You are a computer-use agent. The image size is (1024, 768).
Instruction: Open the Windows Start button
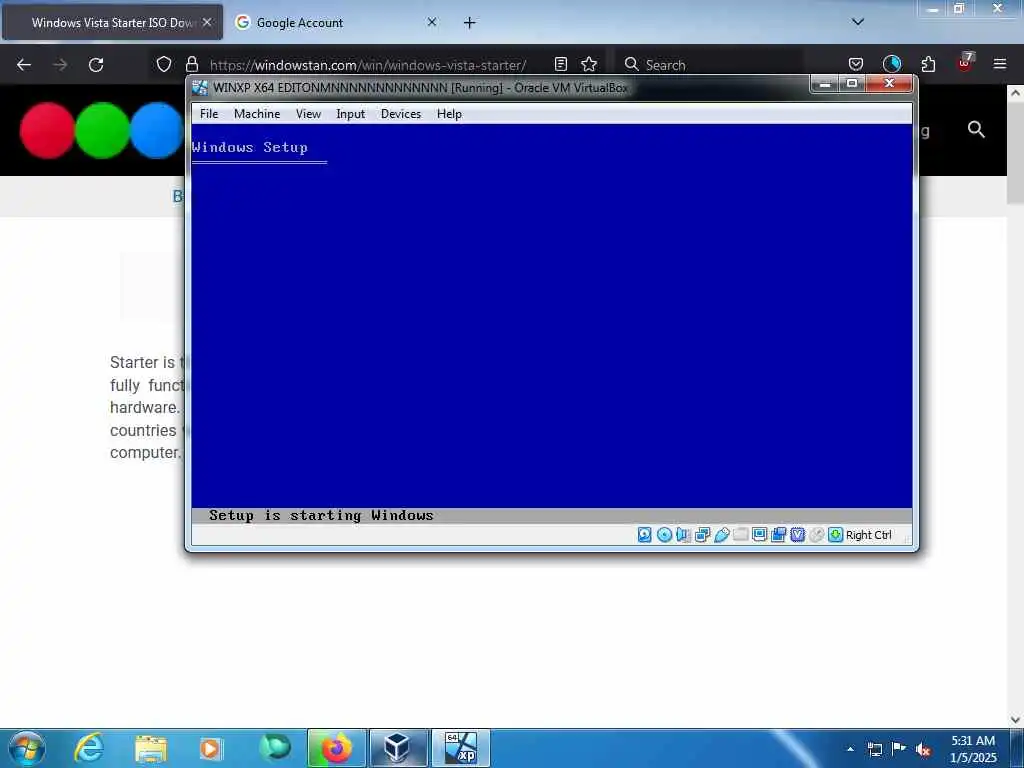[x=26, y=748]
